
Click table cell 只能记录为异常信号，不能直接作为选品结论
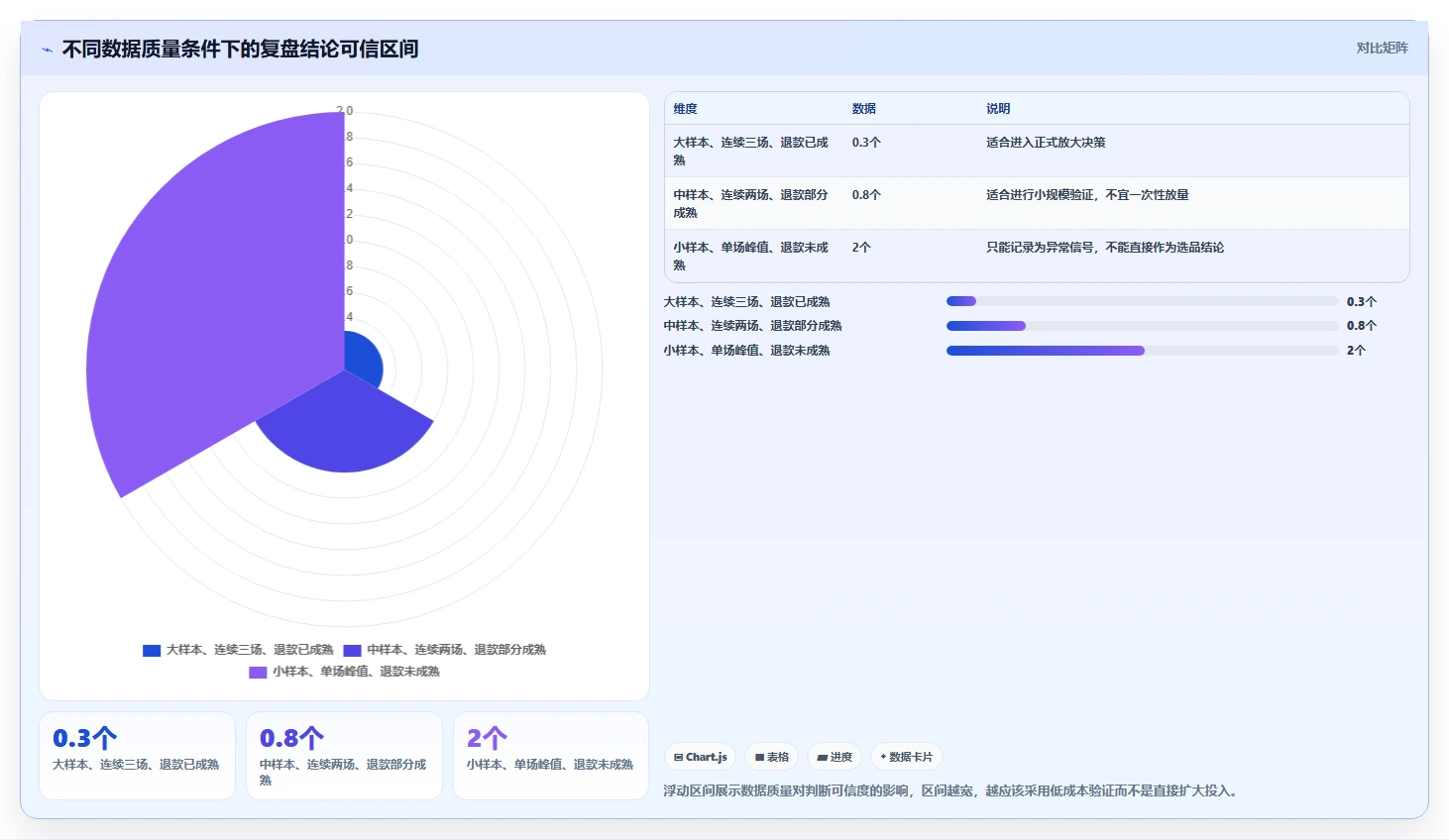click(1105, 248)
